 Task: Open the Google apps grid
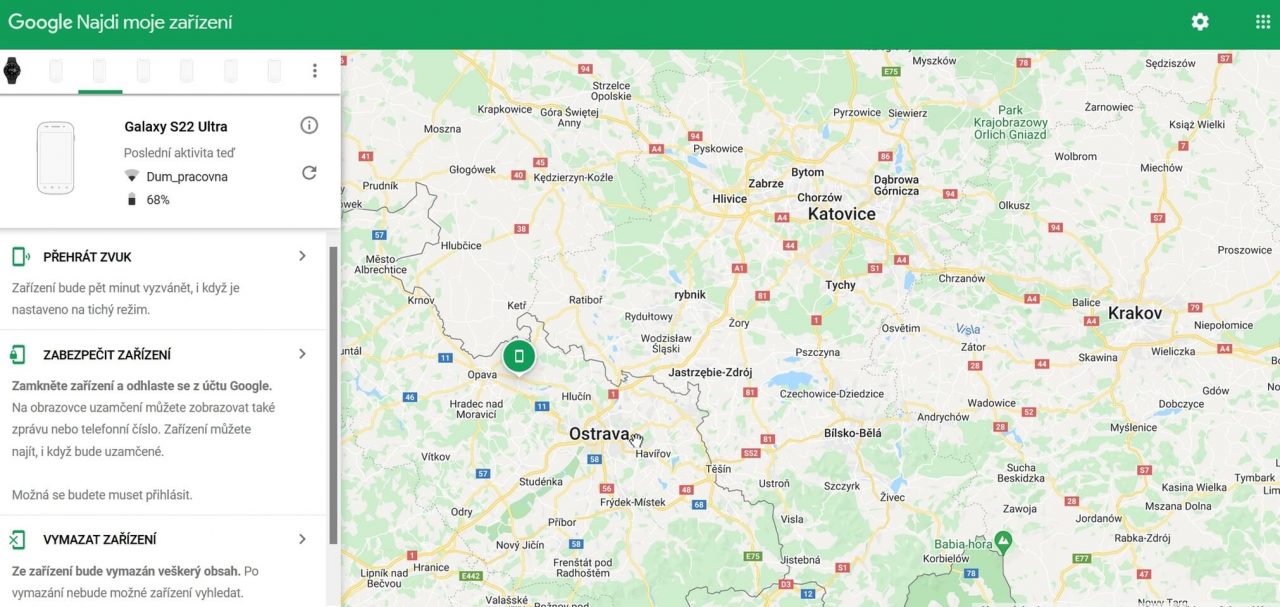(x=1262, y=22)
